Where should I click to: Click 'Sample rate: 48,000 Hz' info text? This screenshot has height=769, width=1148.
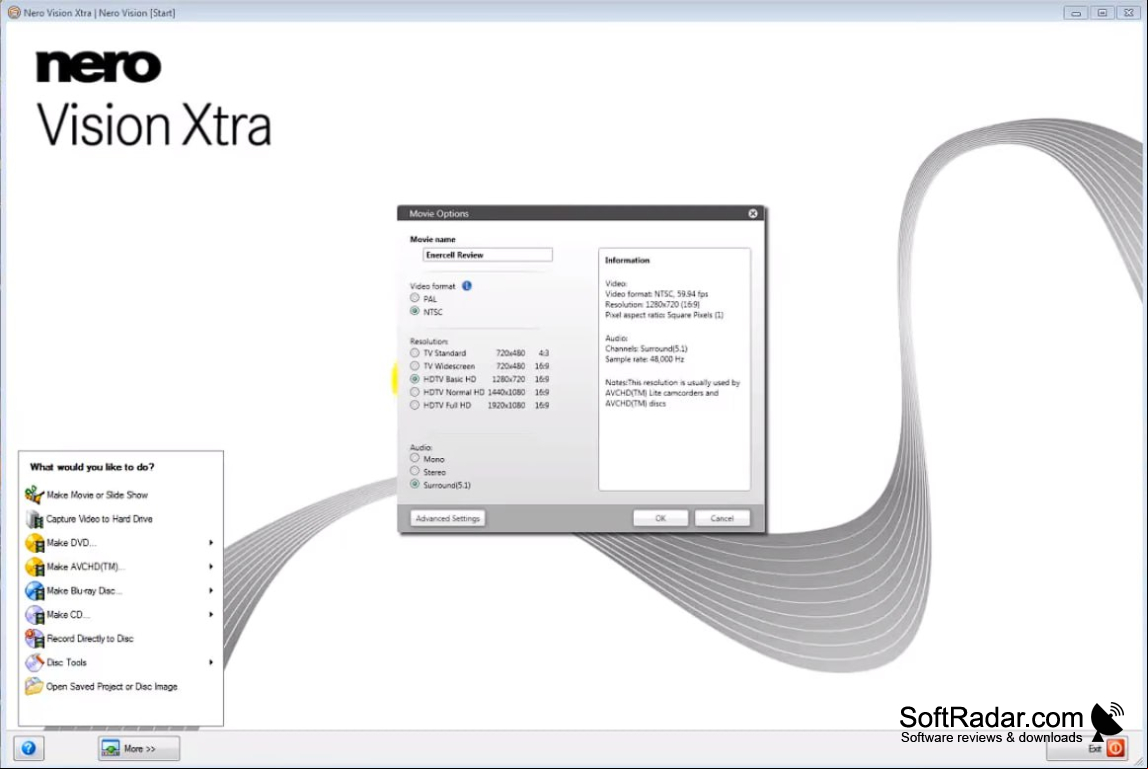(x=644, y=360)
